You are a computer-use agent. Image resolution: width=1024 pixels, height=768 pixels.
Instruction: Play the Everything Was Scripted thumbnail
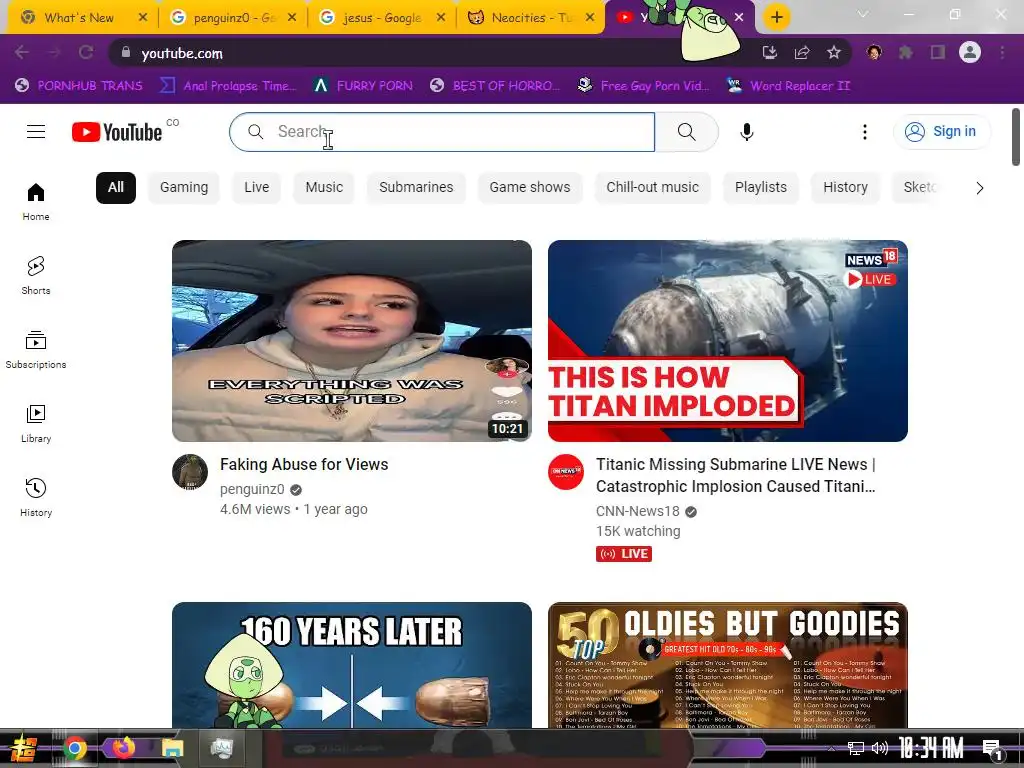click(x=351, y=341)
